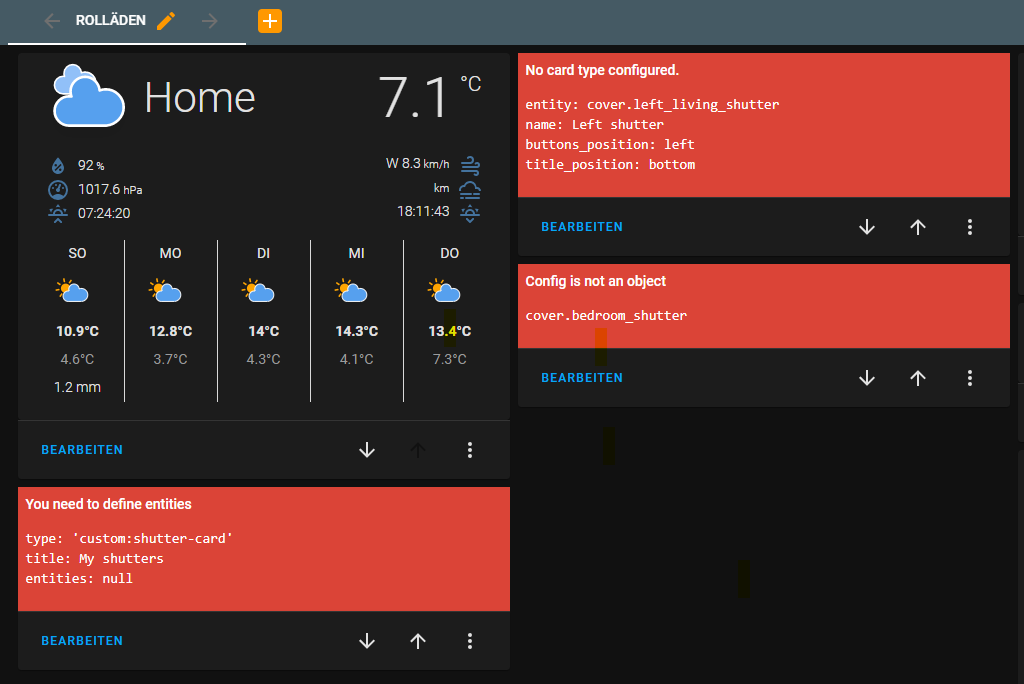Select the ROLLÄDEN view tab
Screen dimensions: 1024x684
[110, 20]
